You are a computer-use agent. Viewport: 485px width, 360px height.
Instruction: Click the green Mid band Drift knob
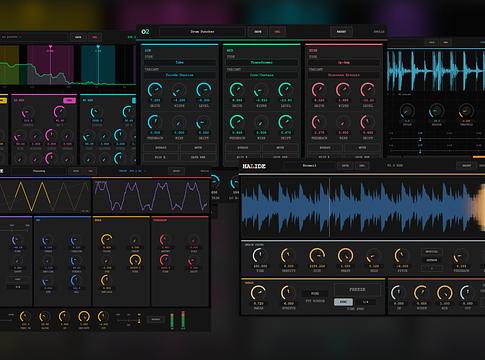(x=286, y=122)
